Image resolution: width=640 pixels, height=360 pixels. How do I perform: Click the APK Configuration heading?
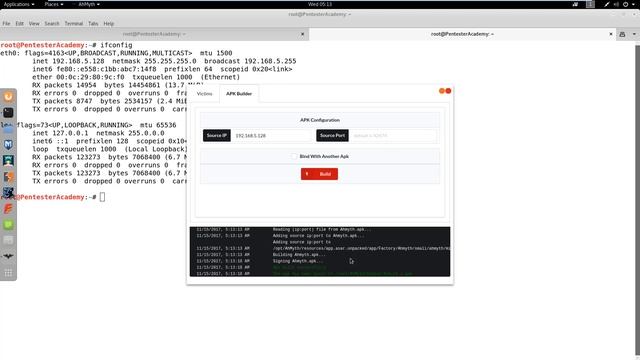[320, 120]
